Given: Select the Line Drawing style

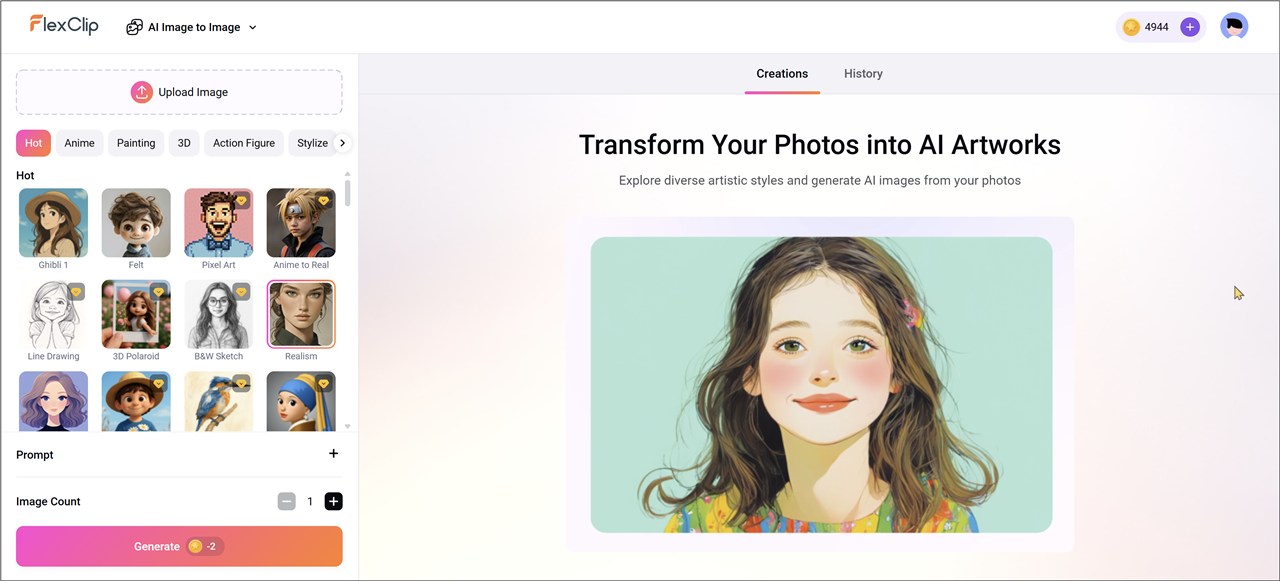Looking at the screenshot, I should pos(53,314).
